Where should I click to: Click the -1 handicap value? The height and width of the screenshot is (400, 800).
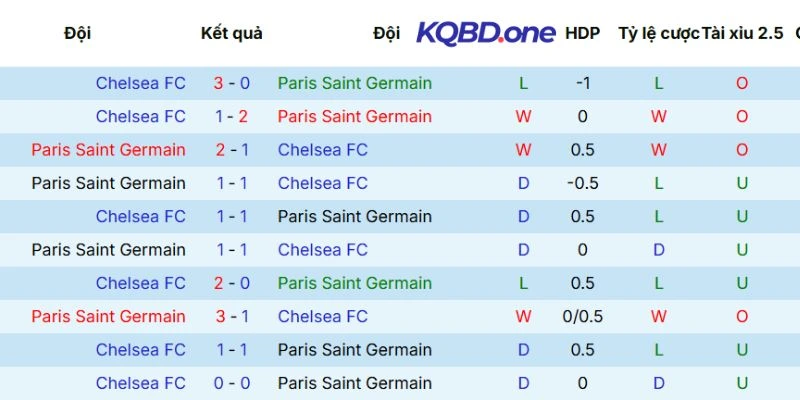pos(583,83)
